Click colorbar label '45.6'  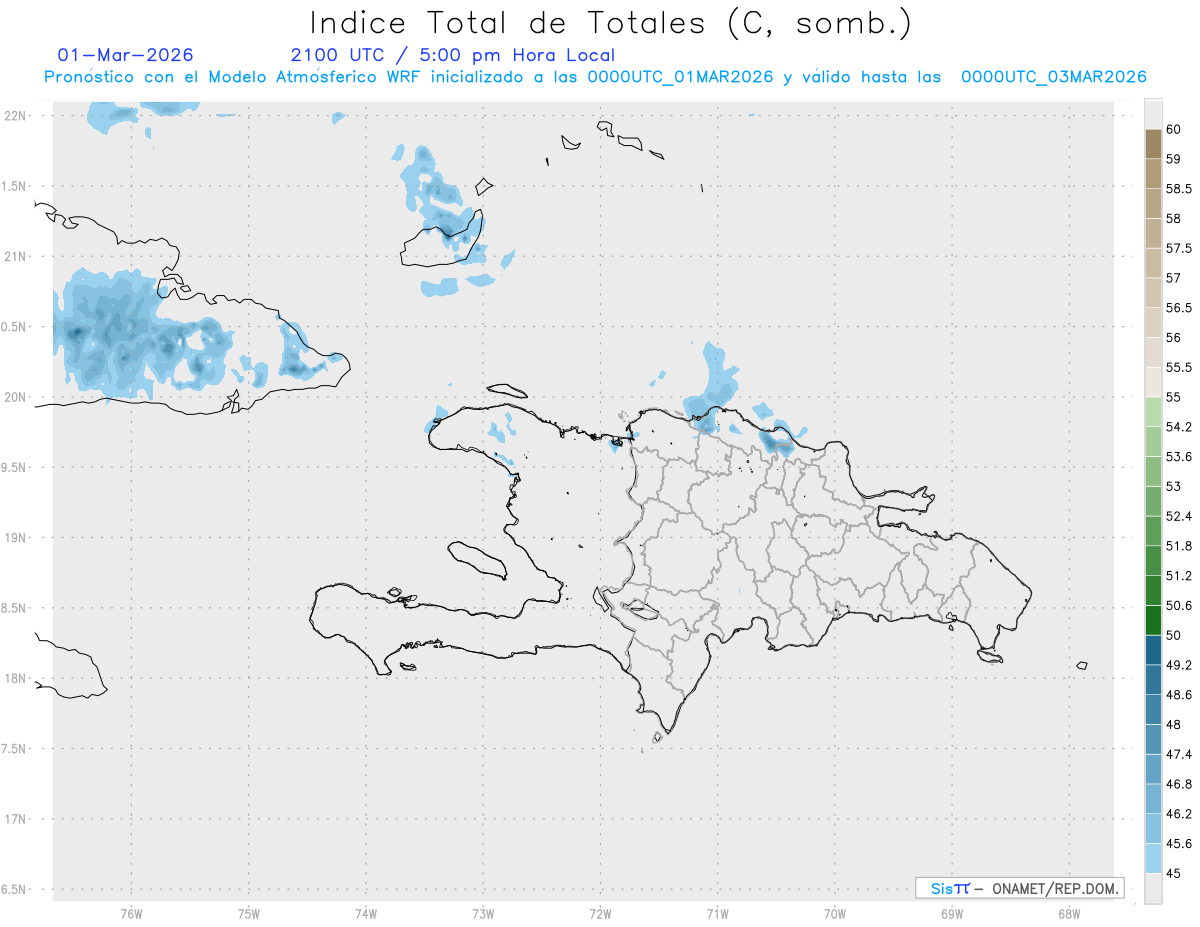pos(1178,843)
